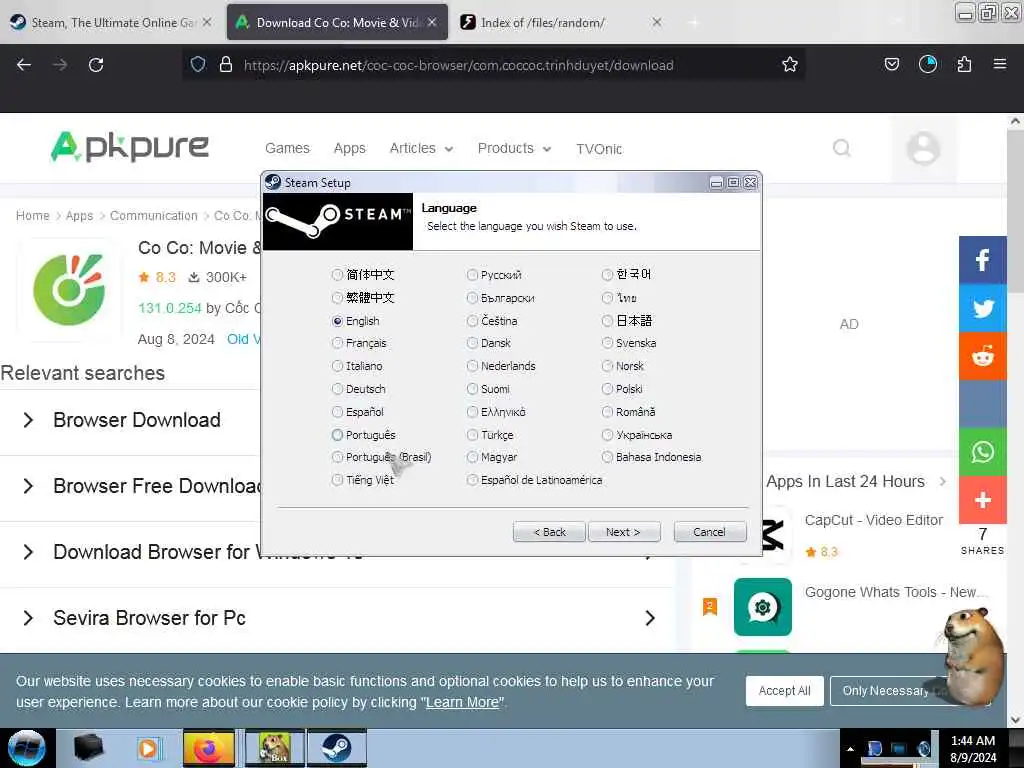
Task: Select the Türkçe language option
Action: tap(490, 435)
